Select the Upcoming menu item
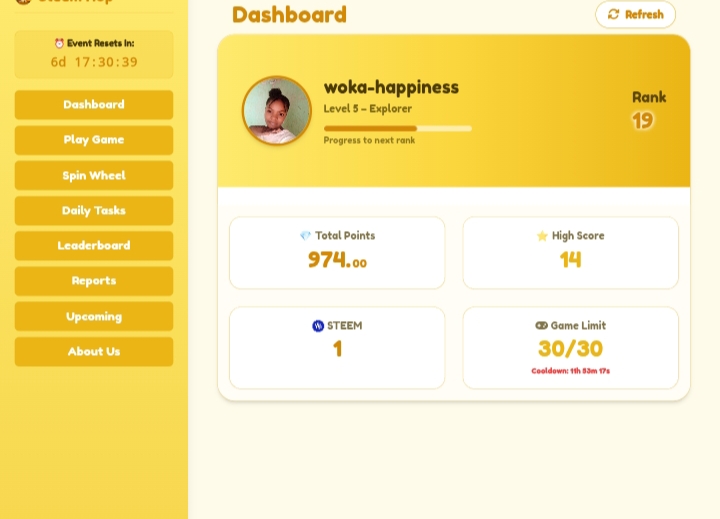Viewport: 720px width, 519px height. coord(94,316)
